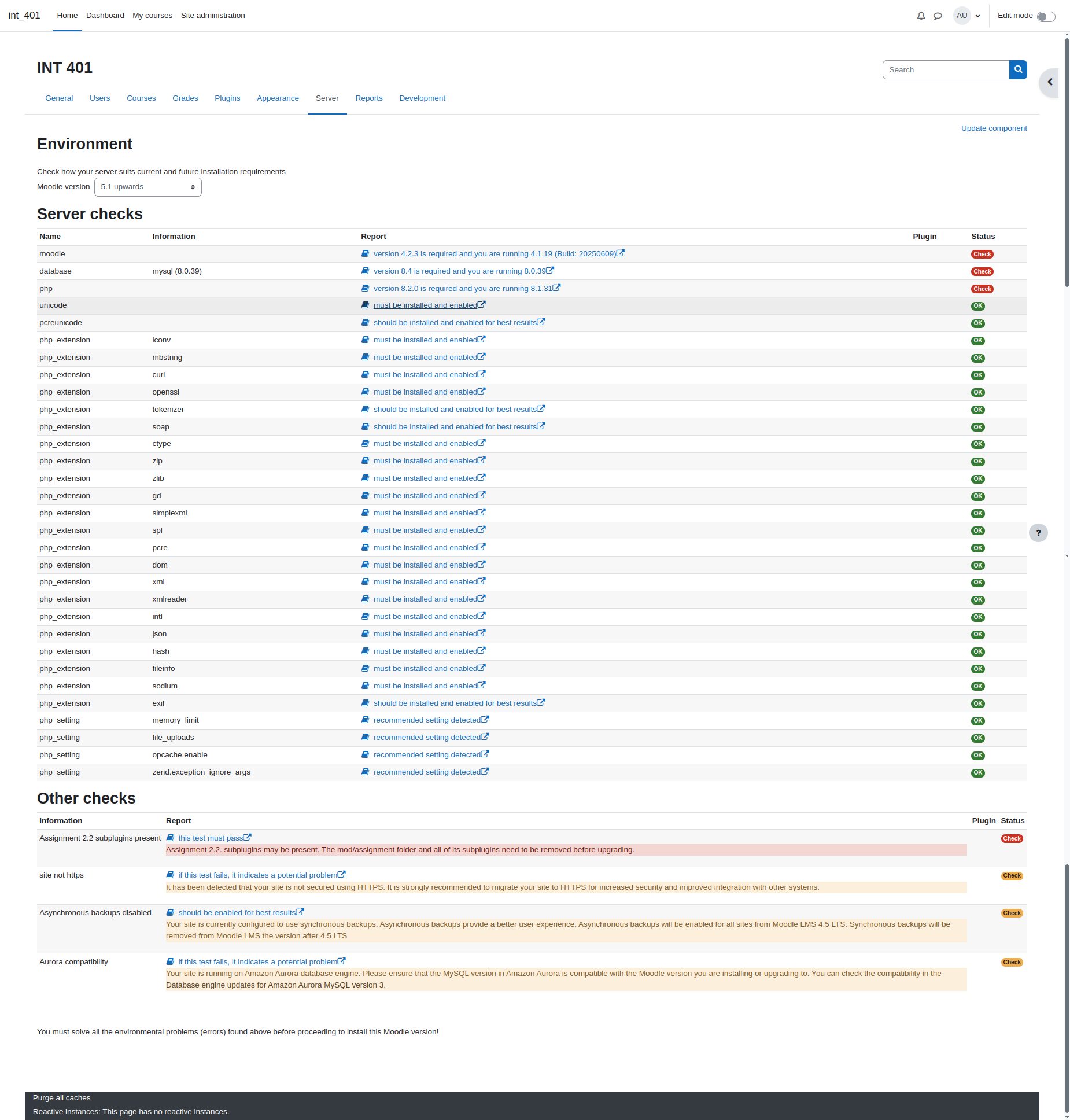Click the book icon in moodle row
Viewport: 1070px width, 1120px height.
(365, 253)
